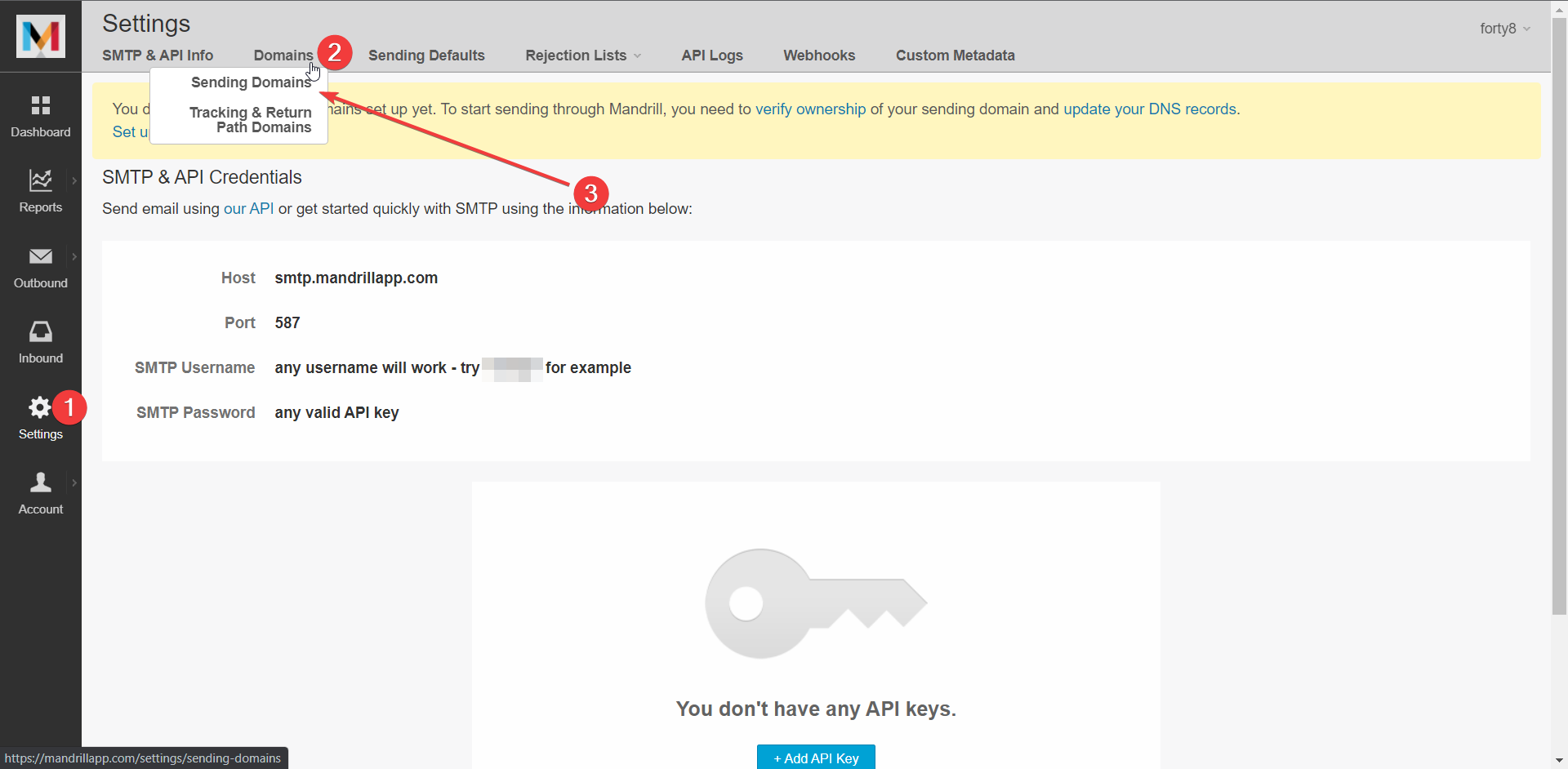Click the SMTP Username label
The height and width of the screenshot is (769, 1568).
pyautogui.click(x=194, y=368)
